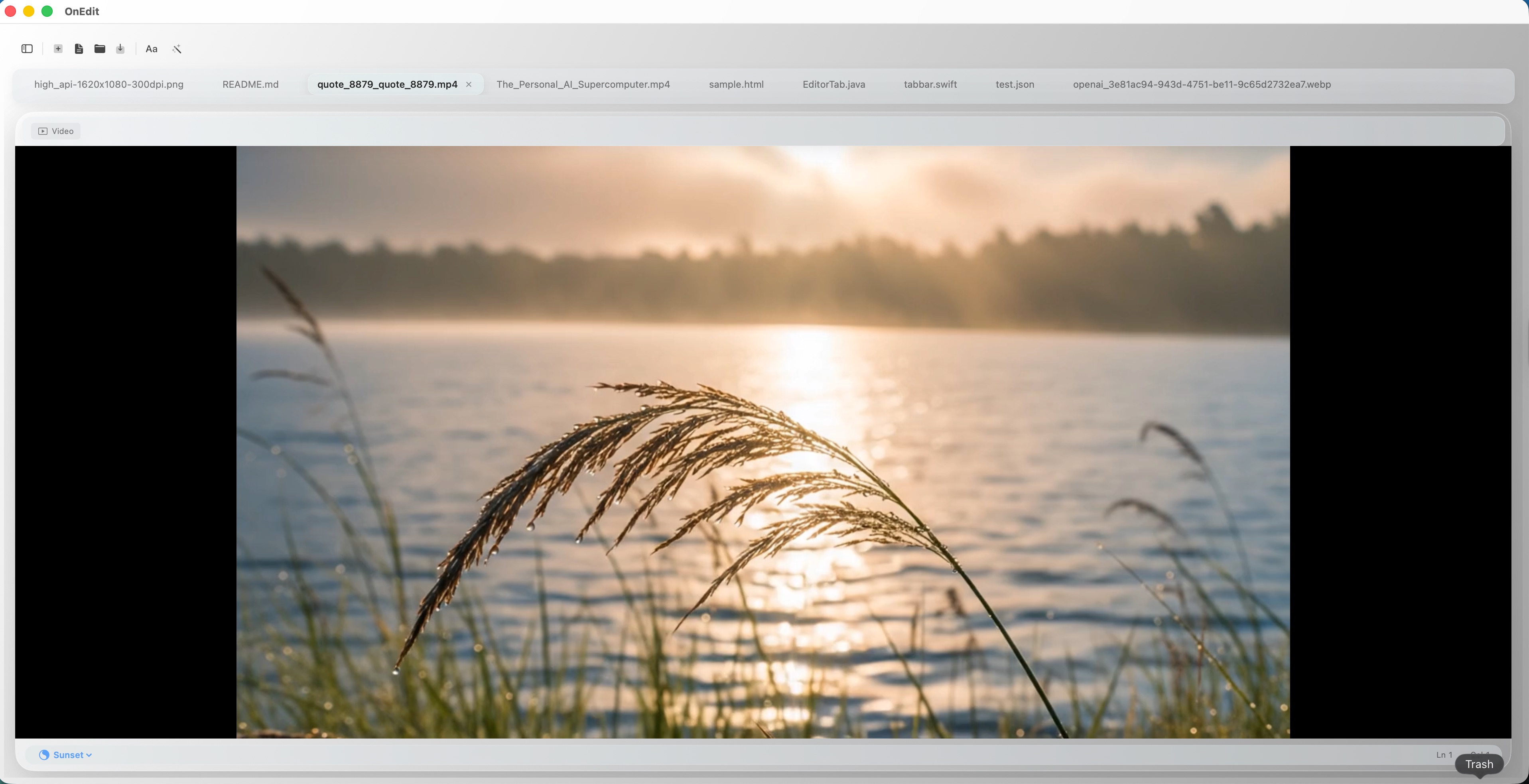
Task: Click the video preview frame
Action: click(x=763, y=442)
